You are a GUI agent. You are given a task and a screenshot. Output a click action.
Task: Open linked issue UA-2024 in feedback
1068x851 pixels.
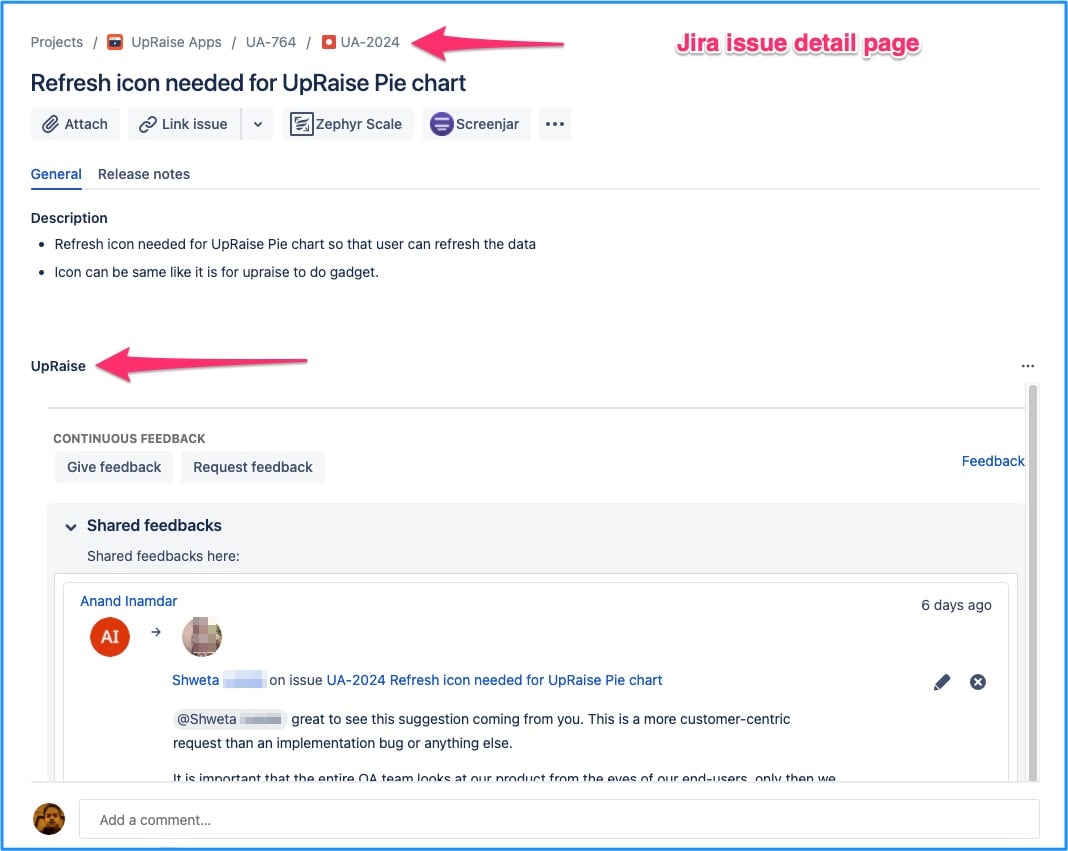[x=494, y=680]
